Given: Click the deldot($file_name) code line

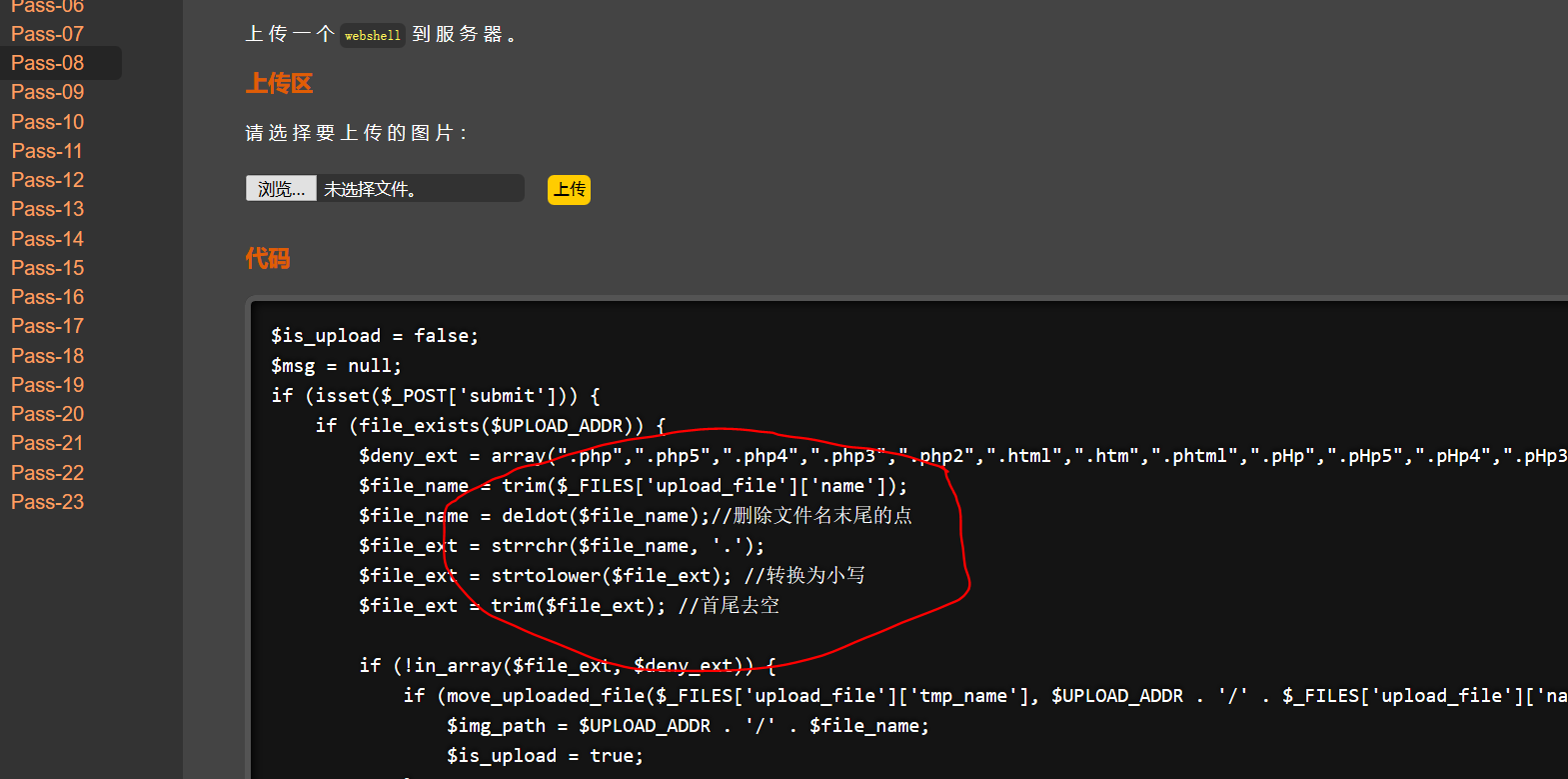Looking at the screenshot, I should pyautogui.click(x=636, y=516).
